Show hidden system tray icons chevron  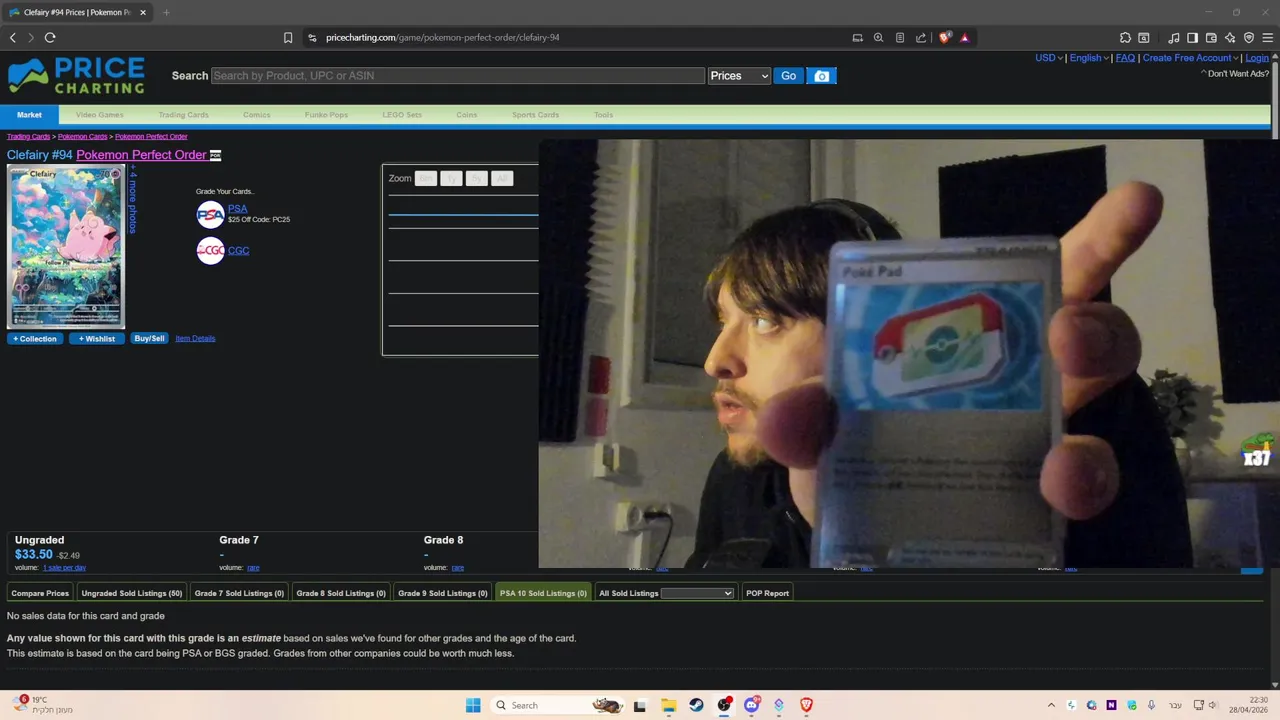pyautogui.click(x=1051, y=705)
